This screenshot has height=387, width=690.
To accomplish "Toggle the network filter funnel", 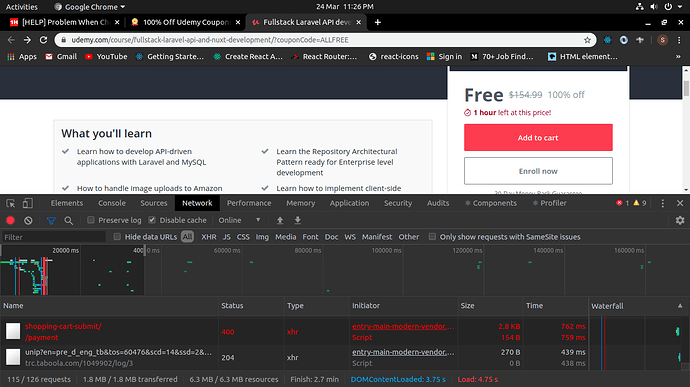I will pyautogui.click(x=51, y=220).
